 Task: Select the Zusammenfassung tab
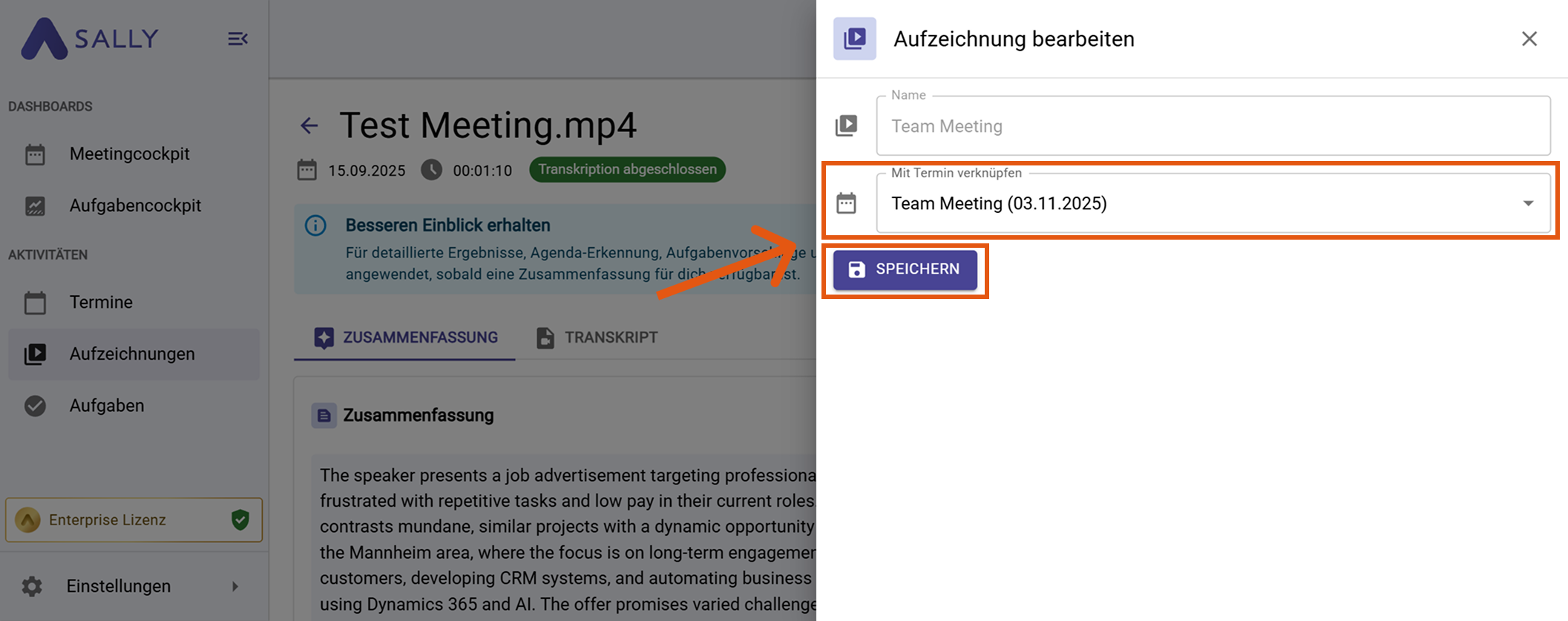(405, 338)
